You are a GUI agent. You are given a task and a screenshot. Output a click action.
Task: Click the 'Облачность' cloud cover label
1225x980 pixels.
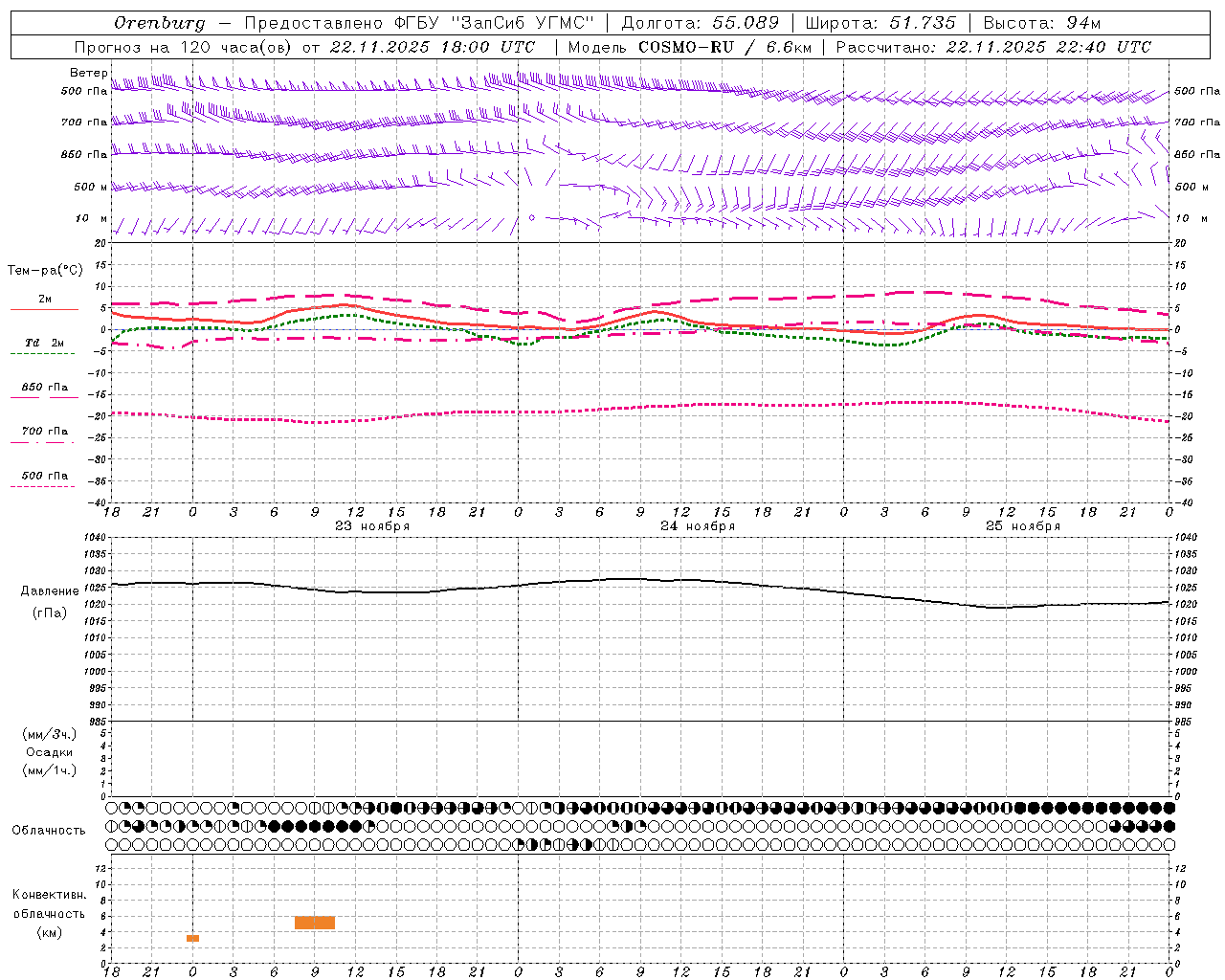click(x=49, y=831)
